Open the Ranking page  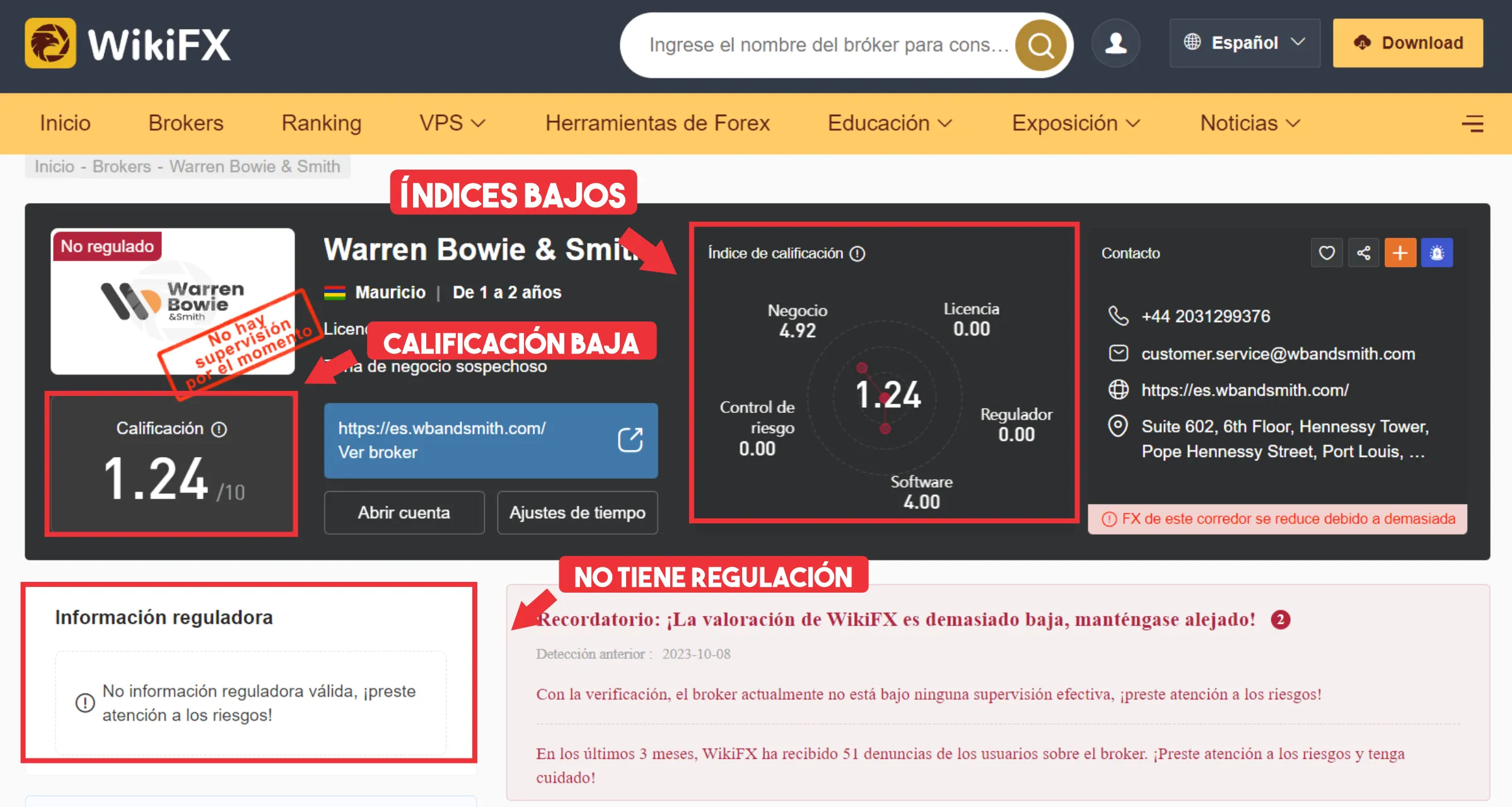coord(322,123)
